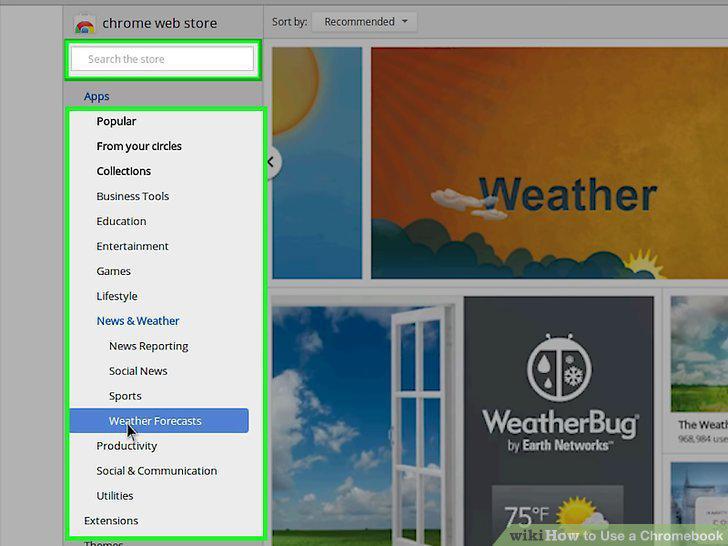Click the previous-slide arrow on the banner carousel
The width and height of the screenshot is (728, 546).
point(273,162)
